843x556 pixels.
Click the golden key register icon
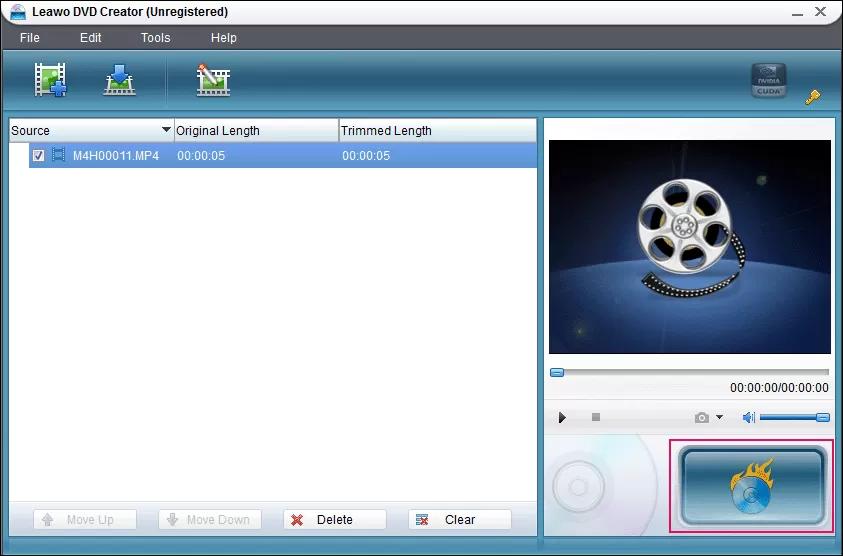tap(812, 97)
